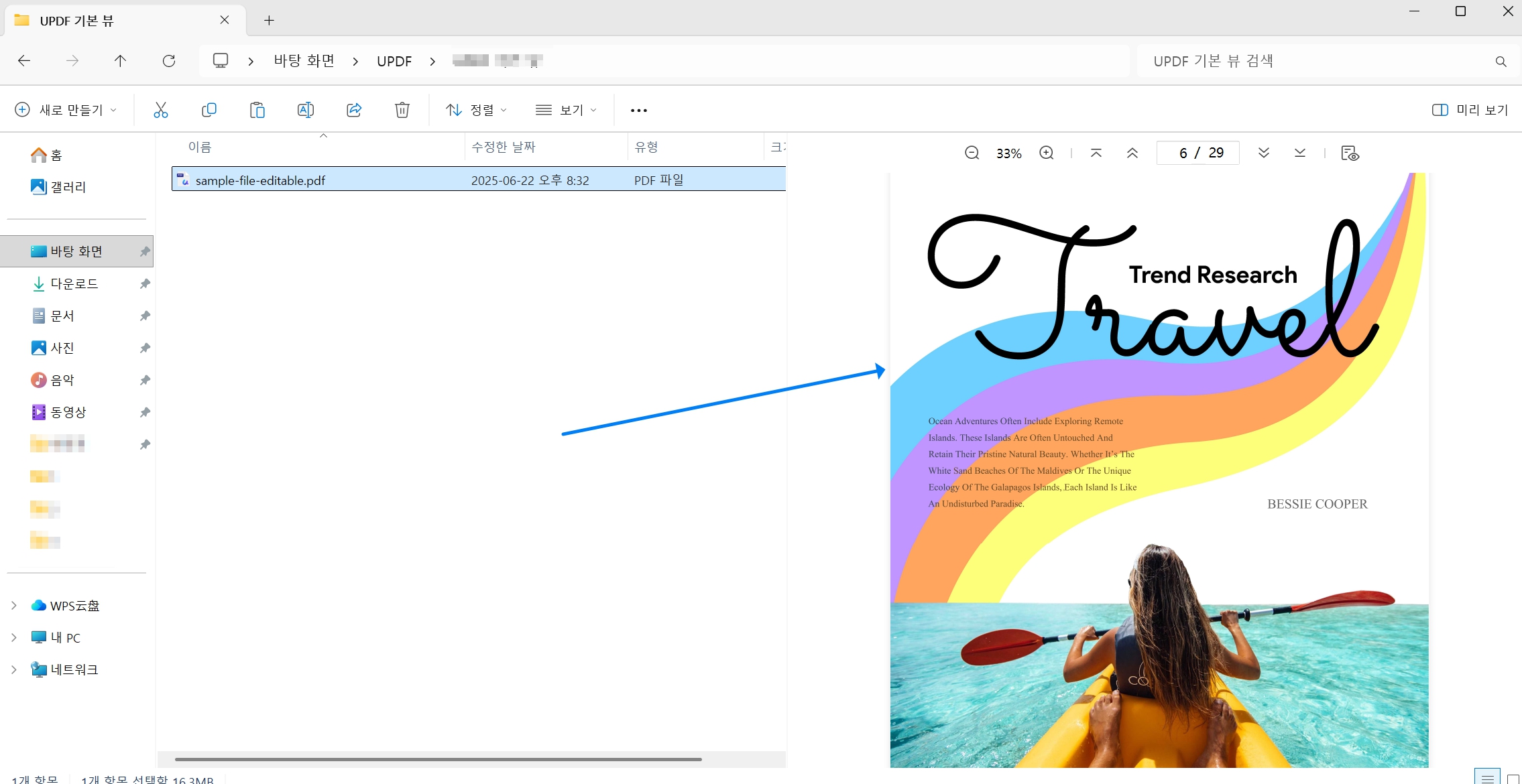This screenshot has height=784, width=1522.
Task: Select the sample-file-editable.pdf file name
Action: pos(260,180)
